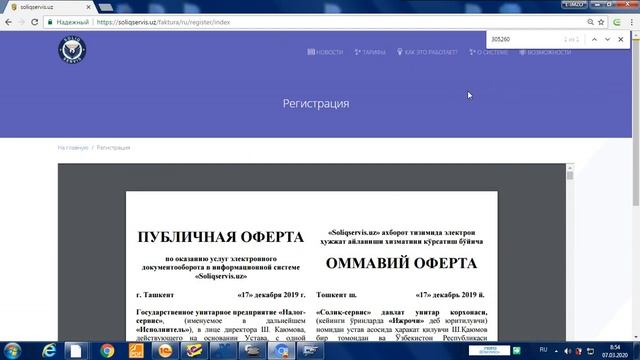
Task: Open the Тарифы menu item
Action: [x=370, y=52]
